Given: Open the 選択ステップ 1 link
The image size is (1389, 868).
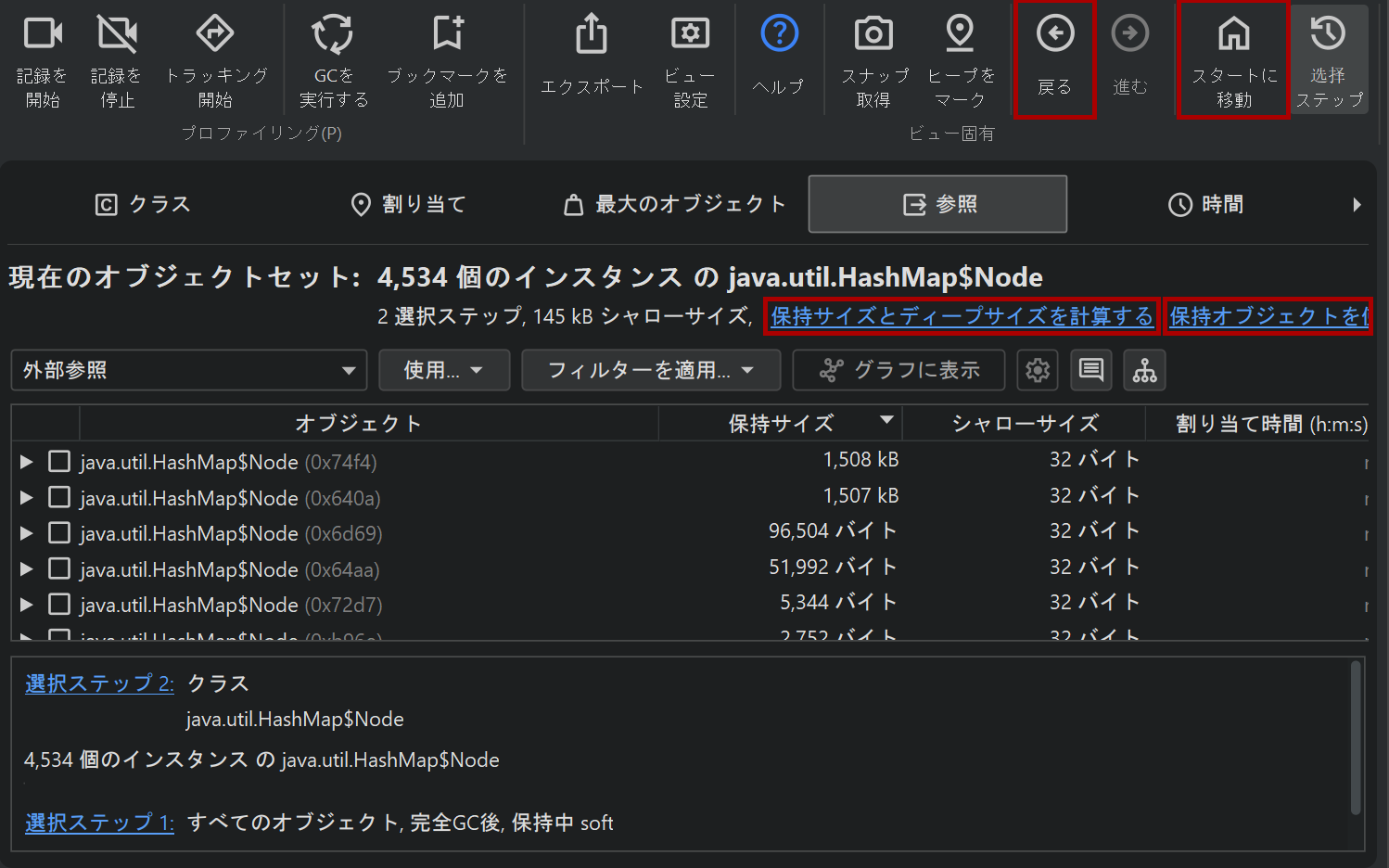Looking at the screenshot, I should (x=99, y=823).
